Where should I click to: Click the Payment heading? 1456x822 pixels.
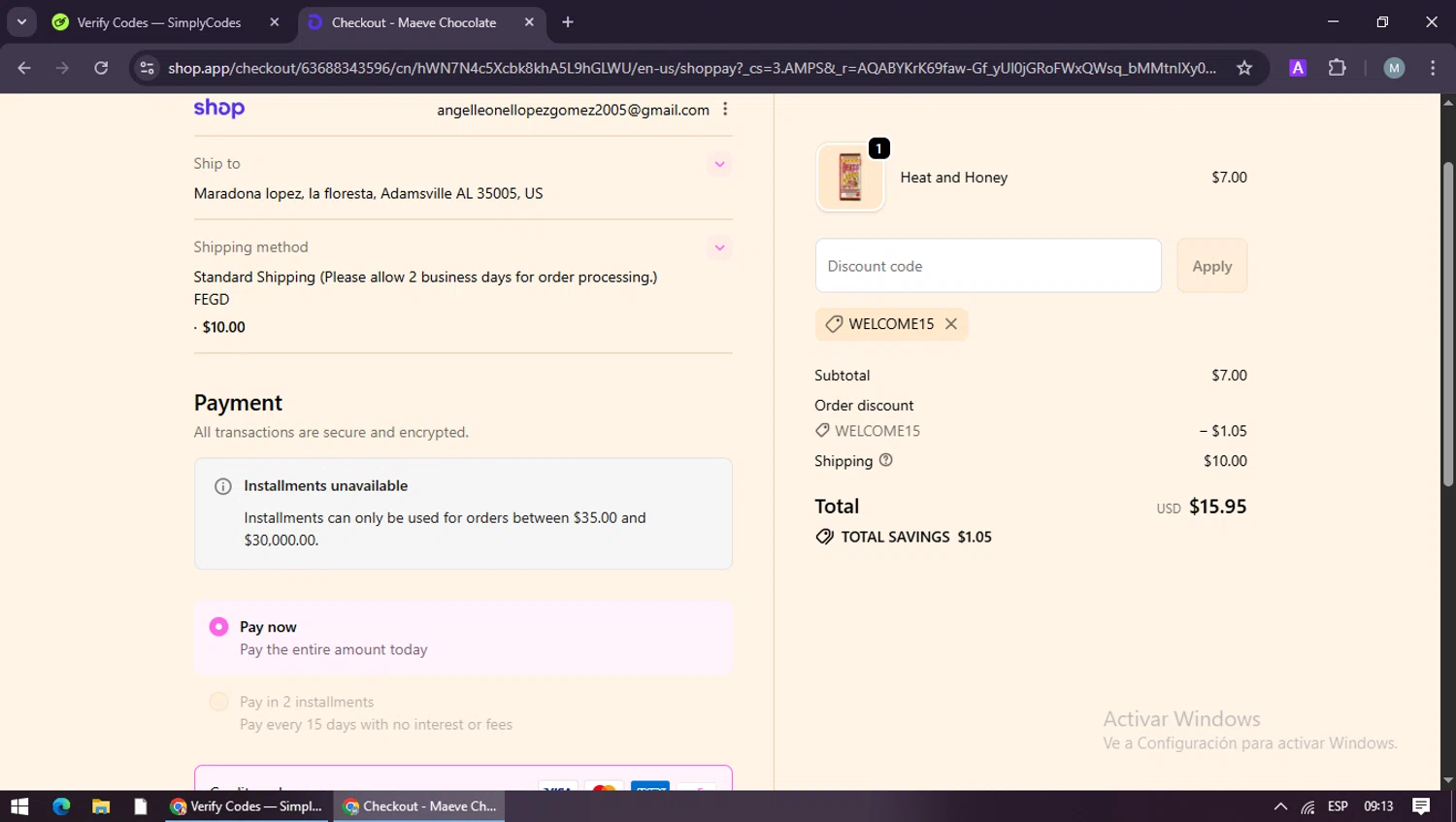tap(238, 403)
